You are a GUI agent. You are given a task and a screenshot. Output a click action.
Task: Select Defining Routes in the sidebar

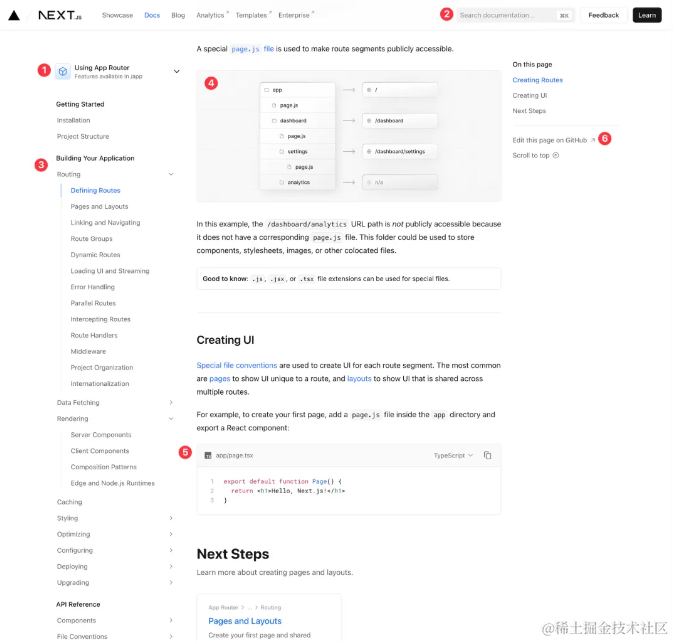point(95,191)
